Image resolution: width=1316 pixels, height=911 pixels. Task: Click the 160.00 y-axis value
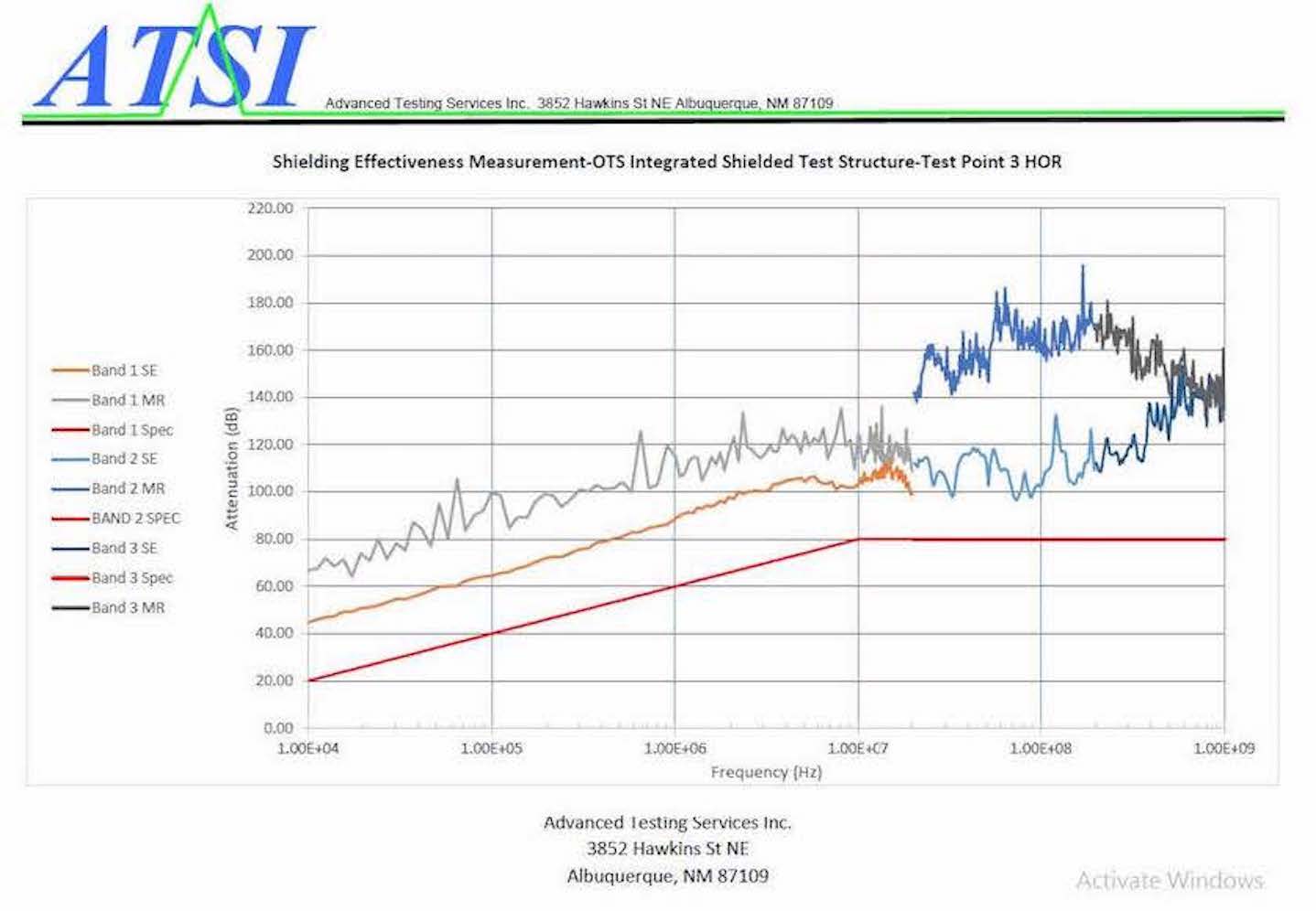tap(270, 350)
